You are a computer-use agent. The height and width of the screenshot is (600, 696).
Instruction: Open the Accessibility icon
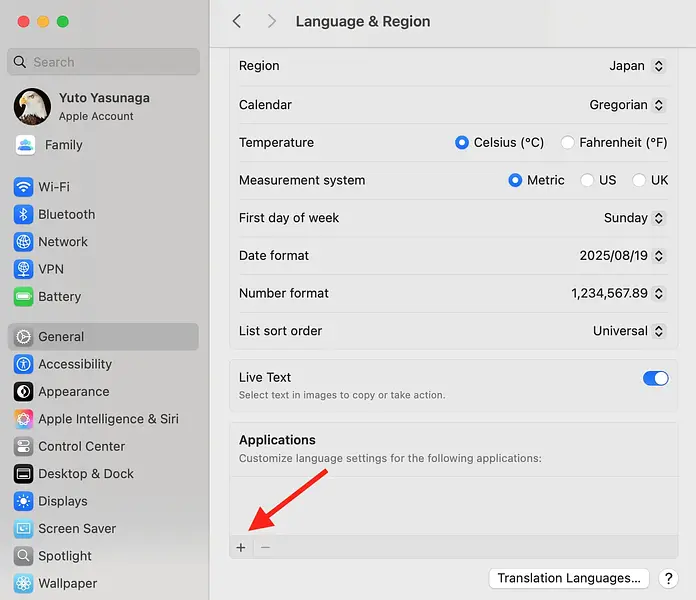[24, 364]
